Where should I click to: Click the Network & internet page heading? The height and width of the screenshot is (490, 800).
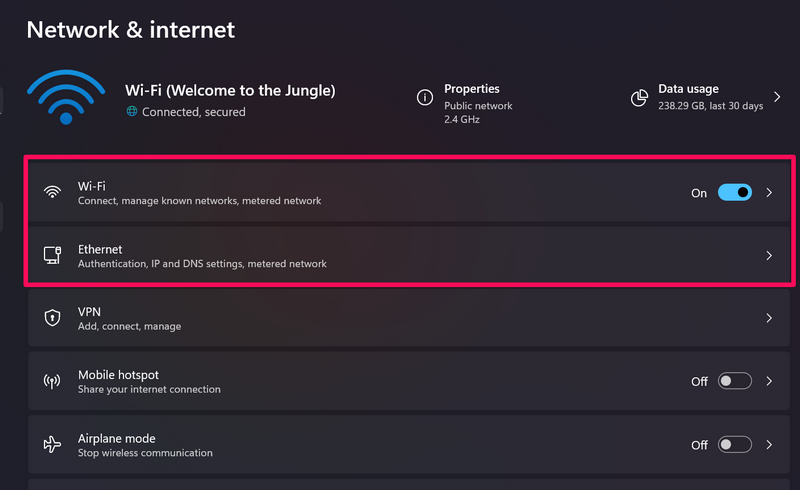(x=131, y=29)
